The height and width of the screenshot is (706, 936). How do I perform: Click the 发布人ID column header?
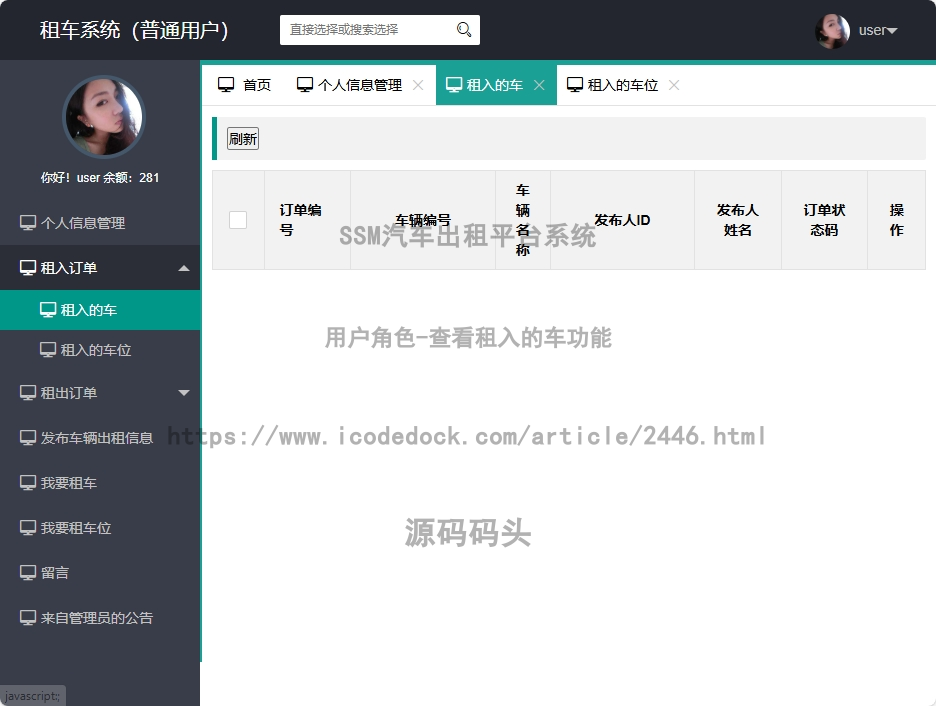(x=622, y=220)
